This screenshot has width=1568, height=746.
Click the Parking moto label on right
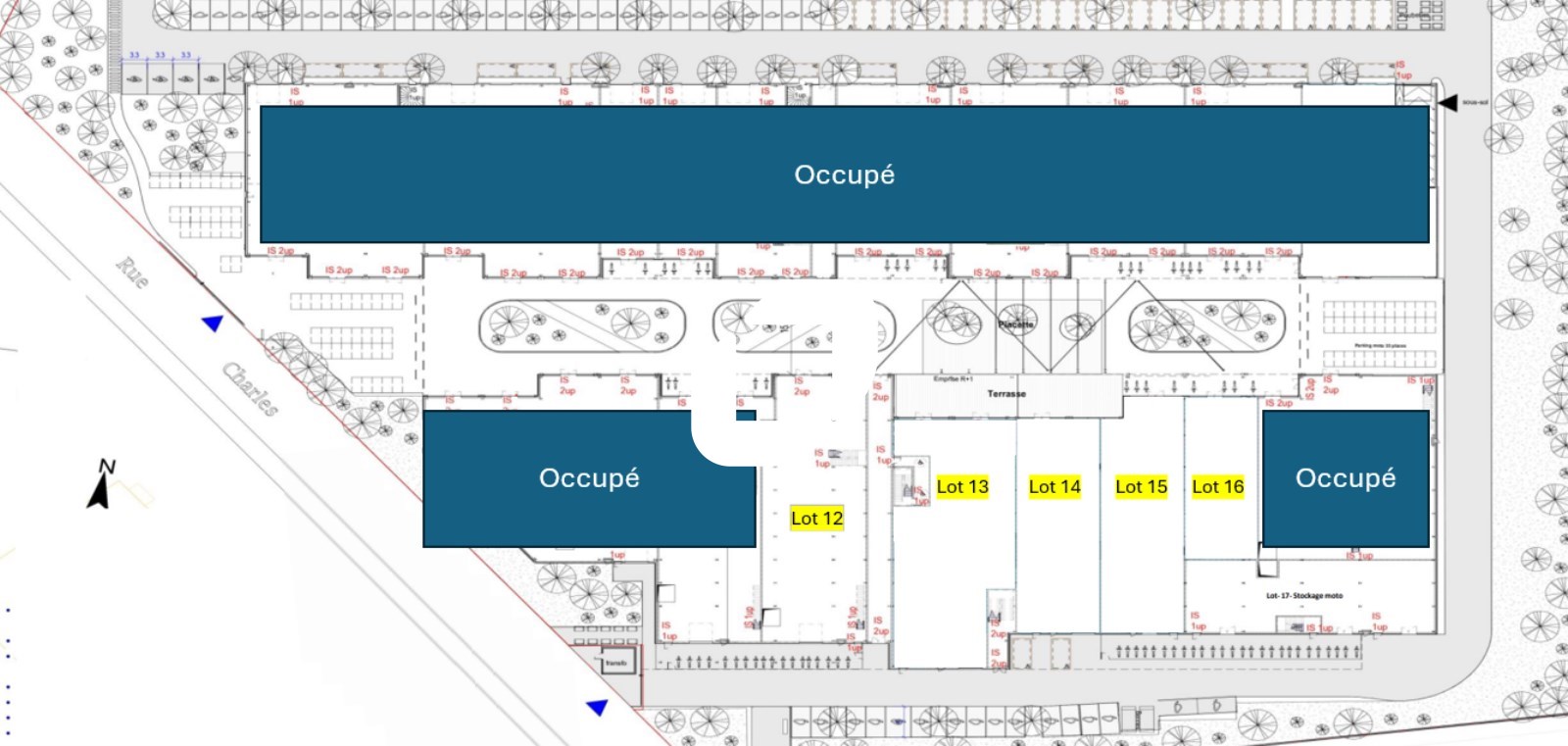(1380, 346)
